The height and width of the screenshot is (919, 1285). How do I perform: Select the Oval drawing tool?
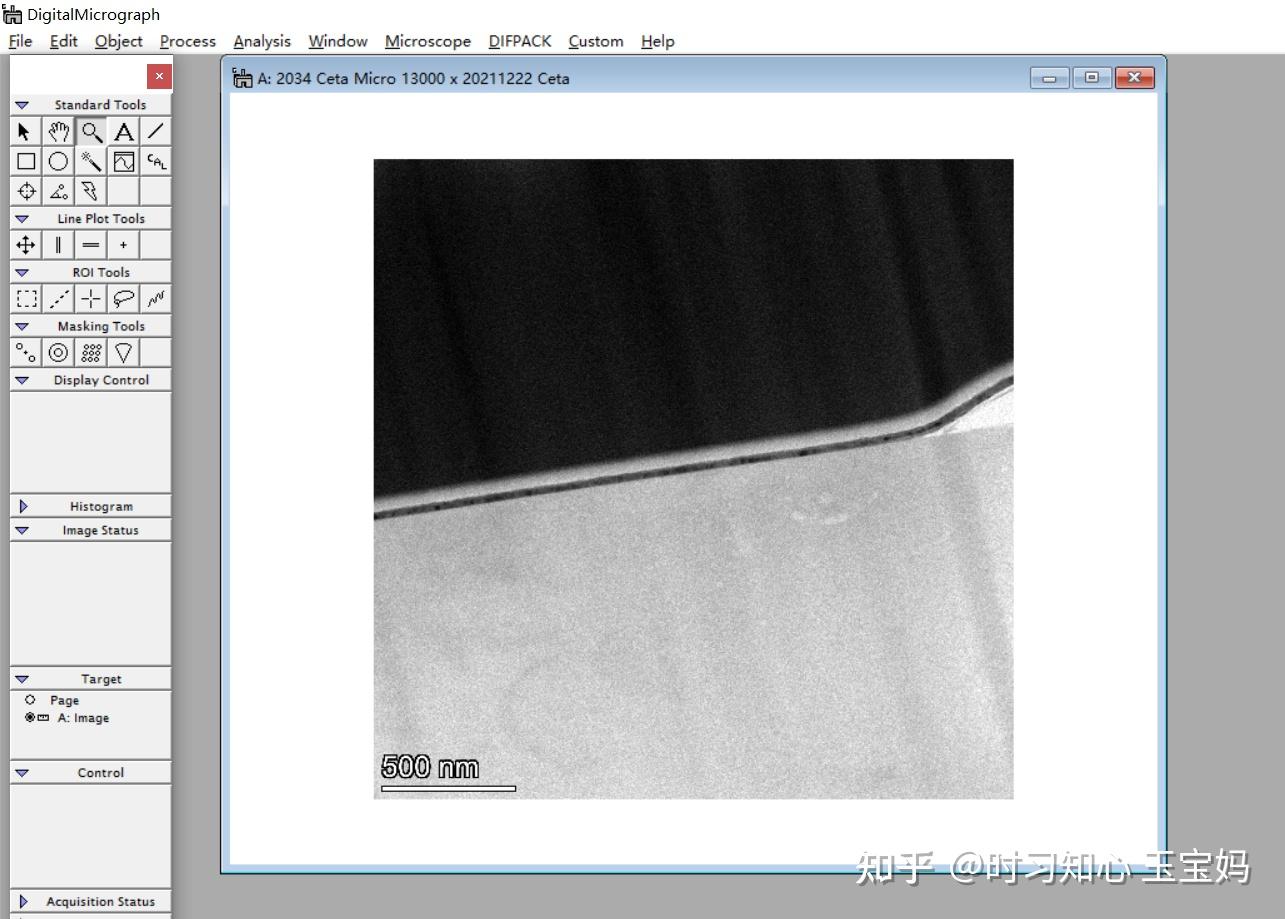tap(57, 161)
